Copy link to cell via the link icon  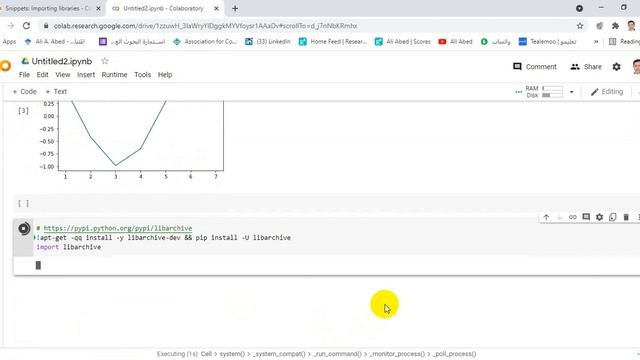point(573,217)
